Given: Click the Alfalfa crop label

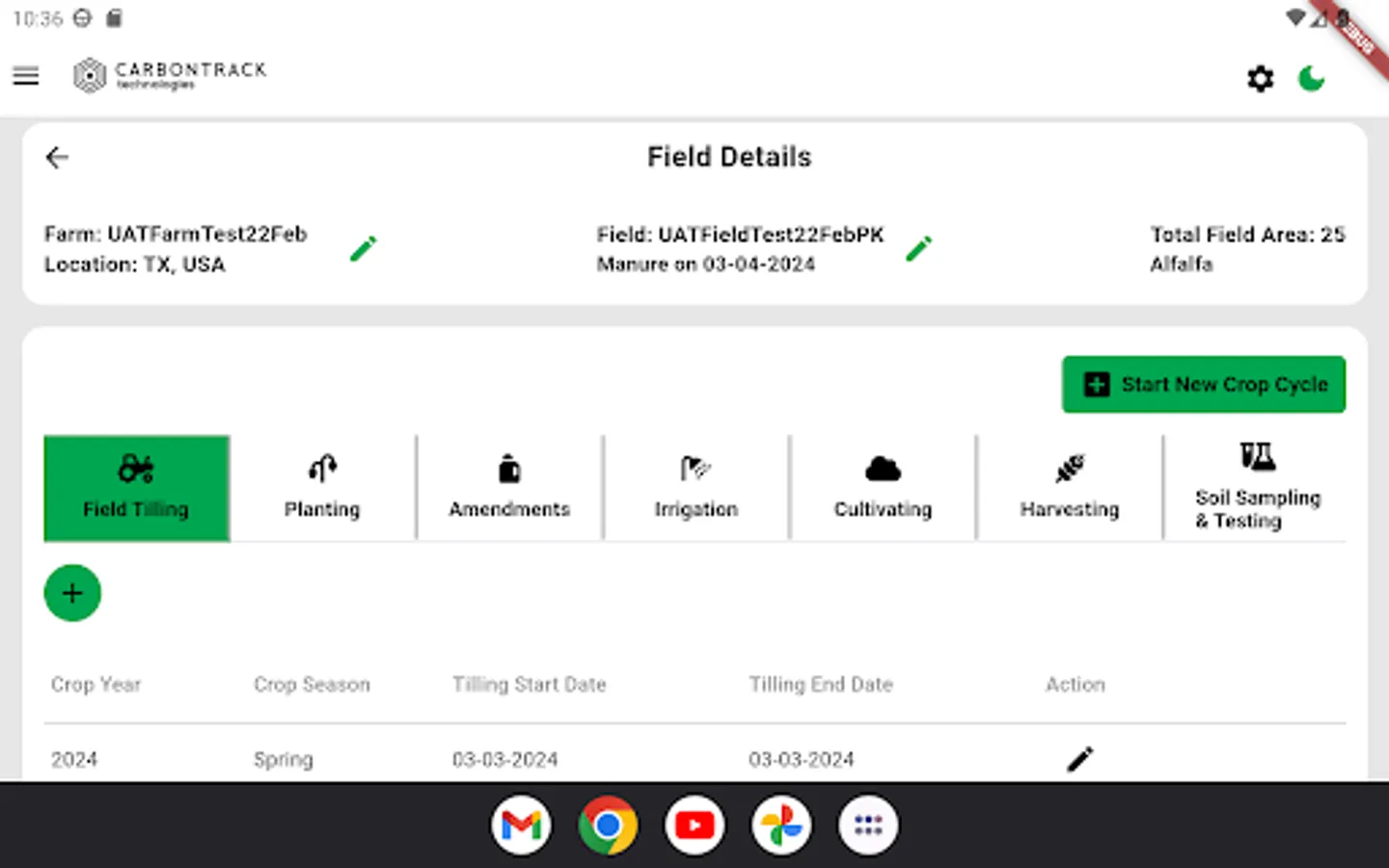Looking at the screenshot, I should pos(1181,264).
